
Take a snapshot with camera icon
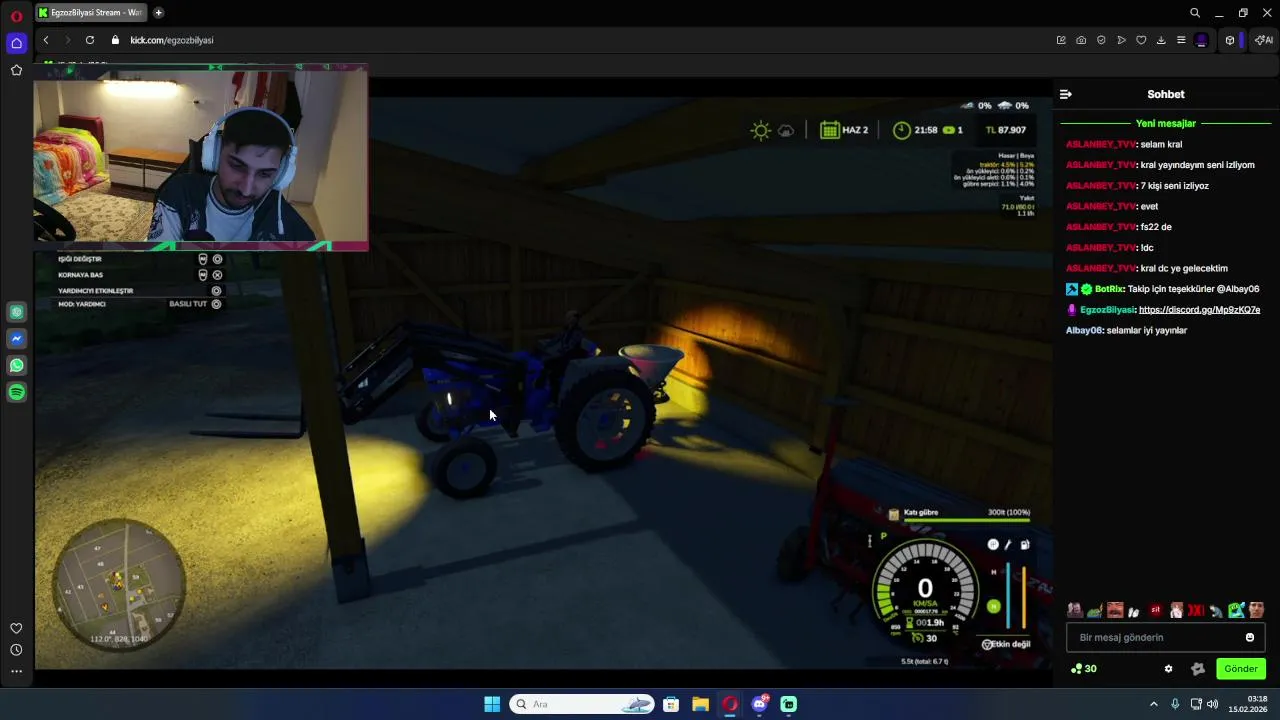1081,40
